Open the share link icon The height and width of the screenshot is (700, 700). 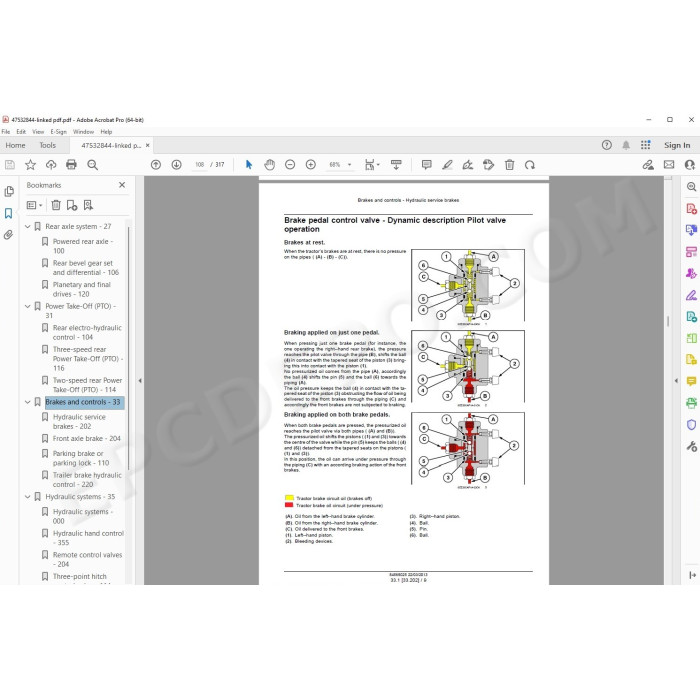pyautogui.click(x=648, y=165)
